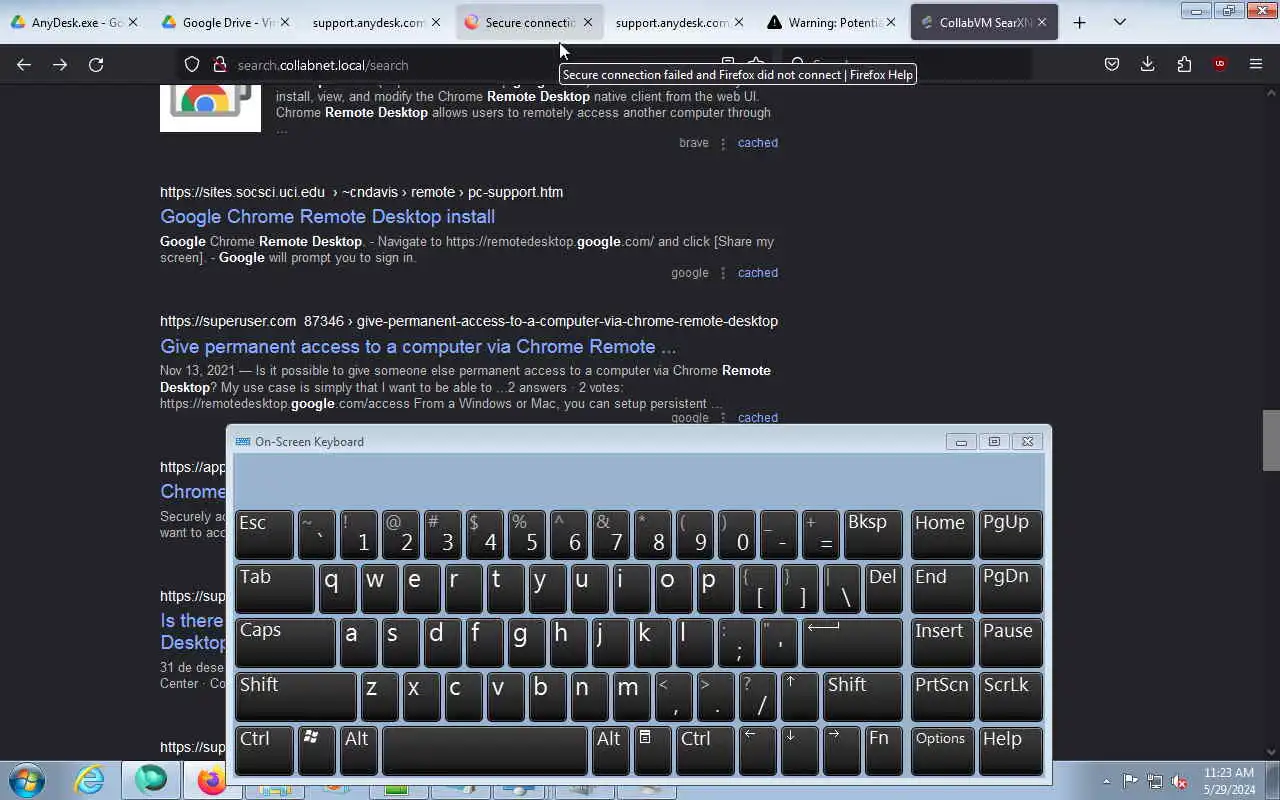The width and height of the screenshot is (1280, 800).
Task: Open cached link beside the brave label
Action: (757, 143)
